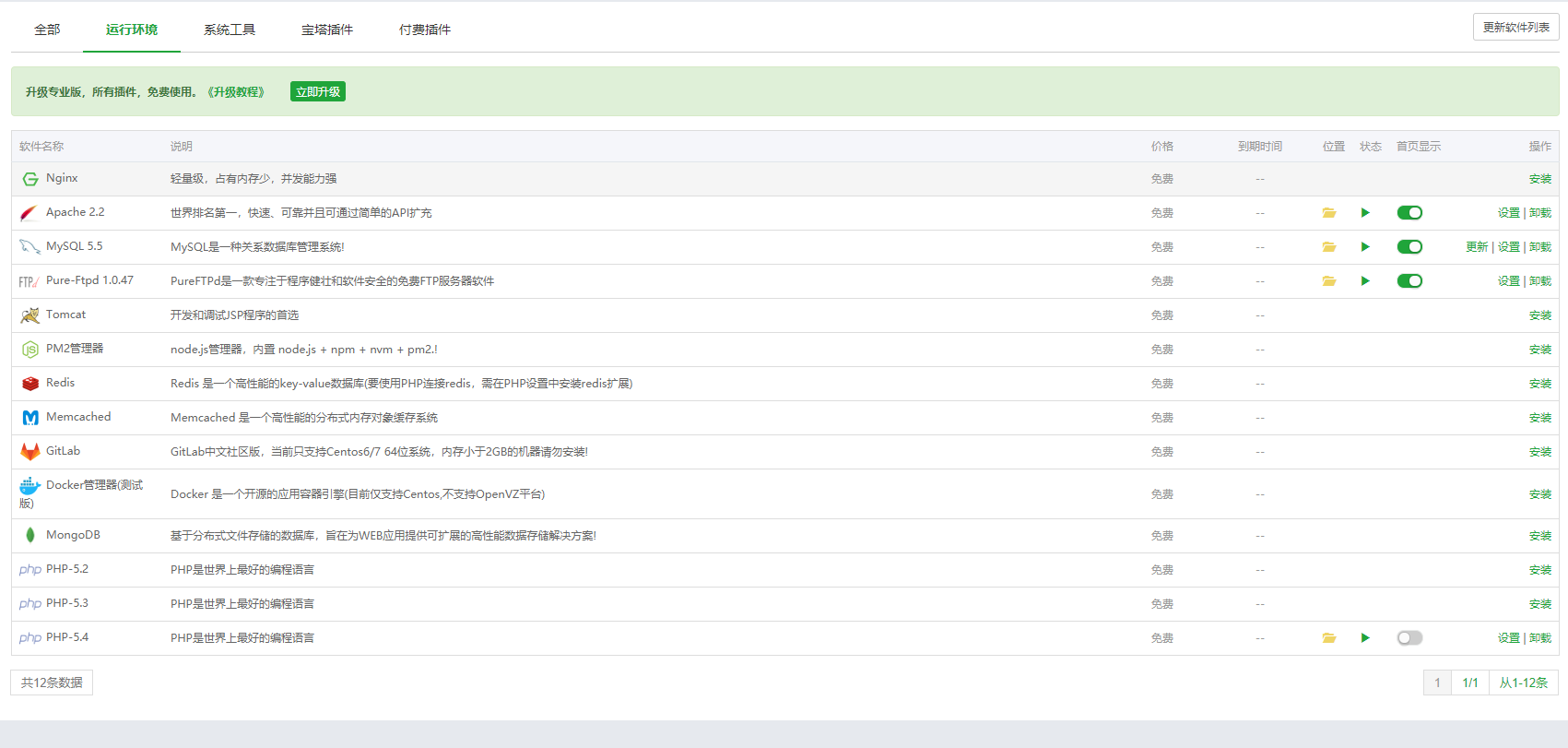1568x748 pixels.
Task: Open MySQL 5.5 folder location
Action: click(1329, 247)
